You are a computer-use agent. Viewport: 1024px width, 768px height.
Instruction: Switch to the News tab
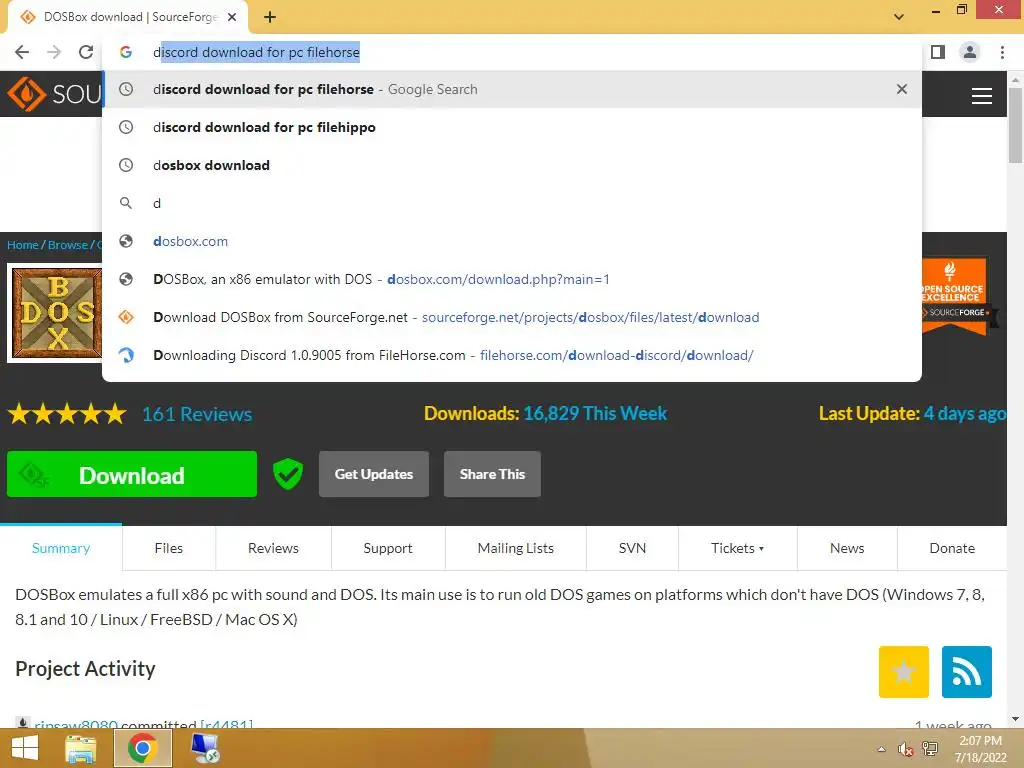tap(847, 548)
